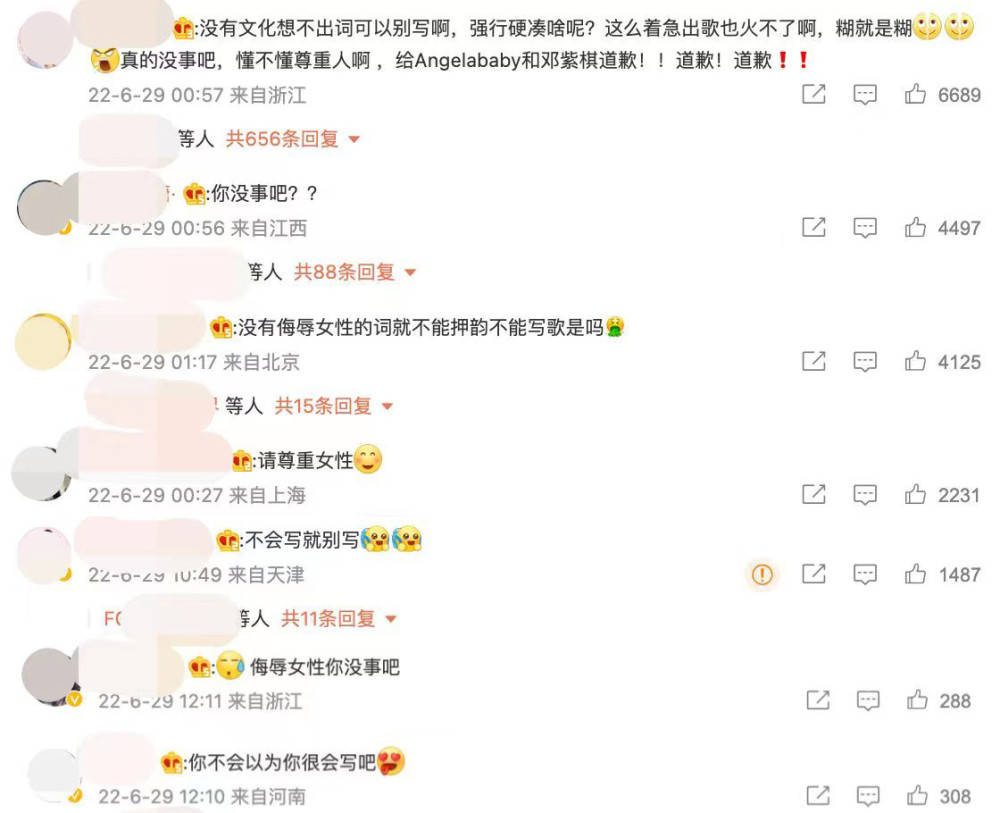1000x813 pixels.
Task: Expand the 共656条回复 replies
Action: (293, 139)
